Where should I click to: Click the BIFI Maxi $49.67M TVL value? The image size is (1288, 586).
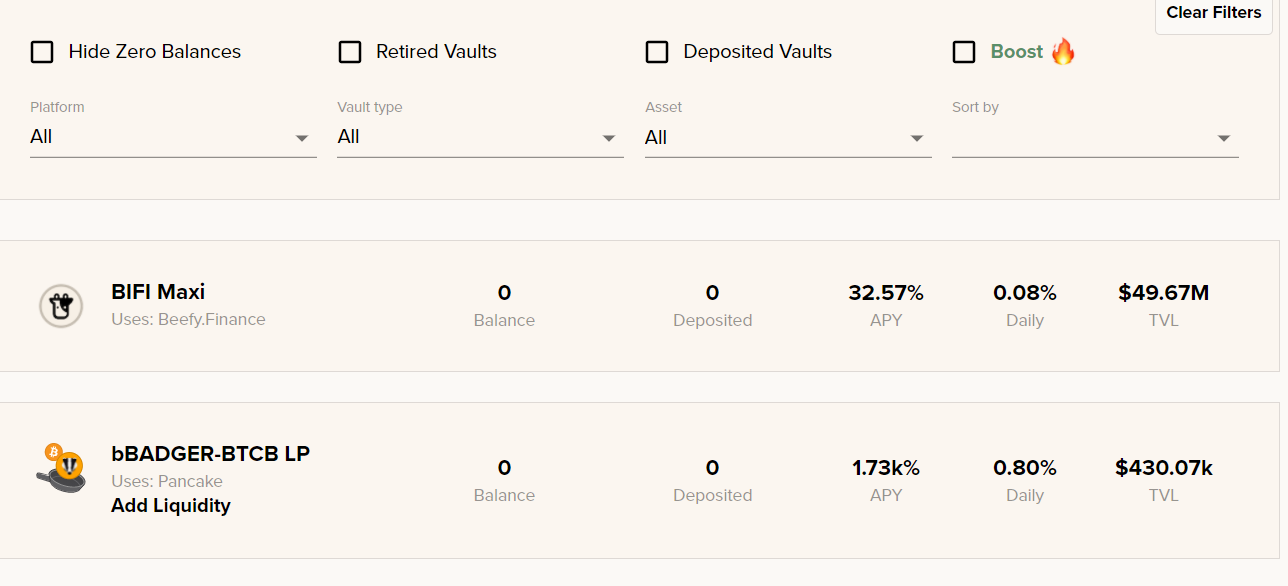click(1164, 293)
